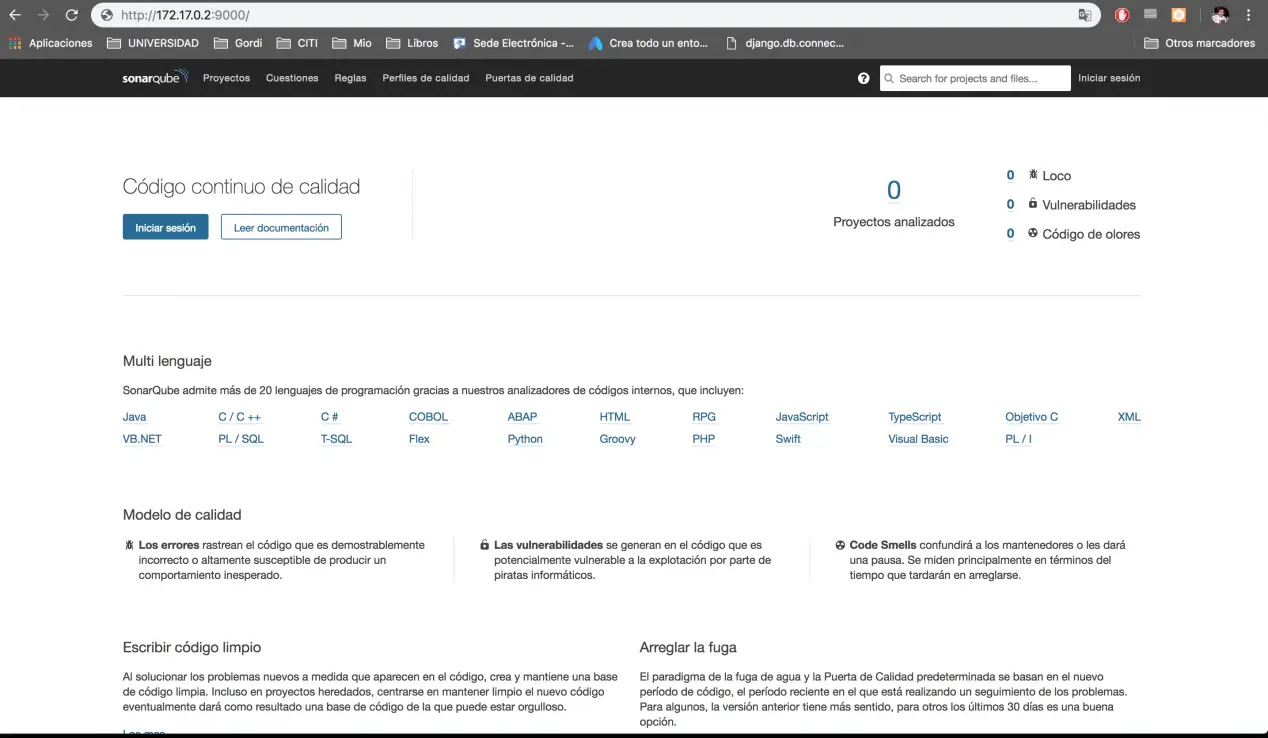Viewport: 1268px width, 738px height.
Task: Open the JavaScript language link
Action: (802, 417)
